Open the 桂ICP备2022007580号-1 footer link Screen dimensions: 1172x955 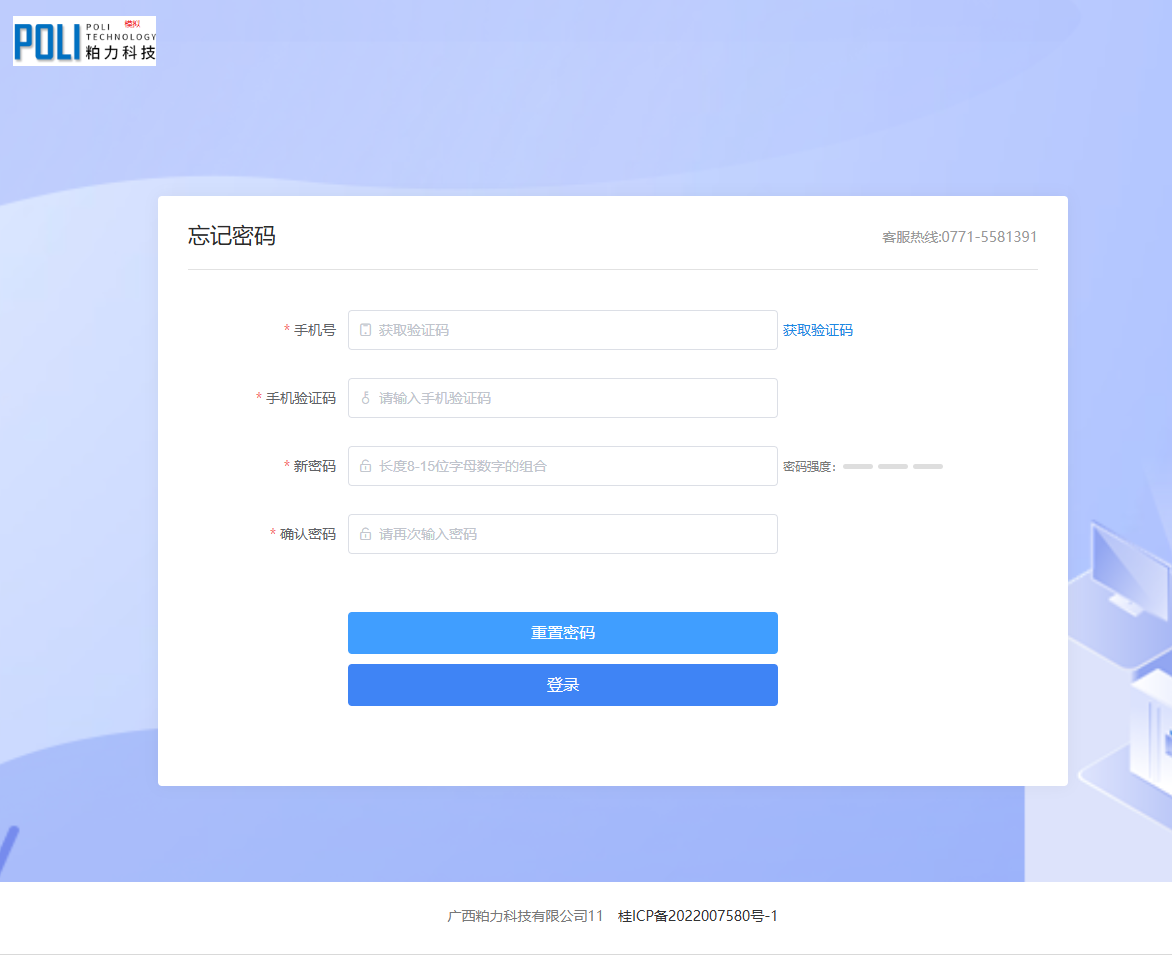click(697, 916)
